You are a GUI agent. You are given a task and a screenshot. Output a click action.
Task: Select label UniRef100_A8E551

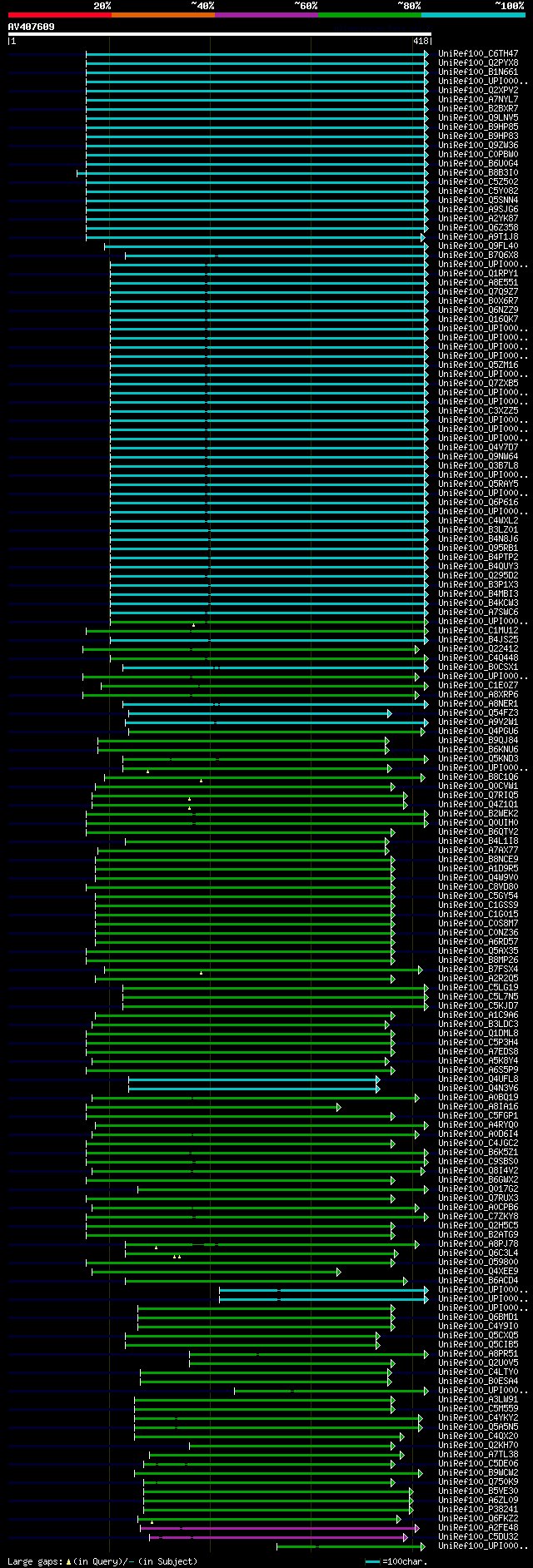[478, 282]
